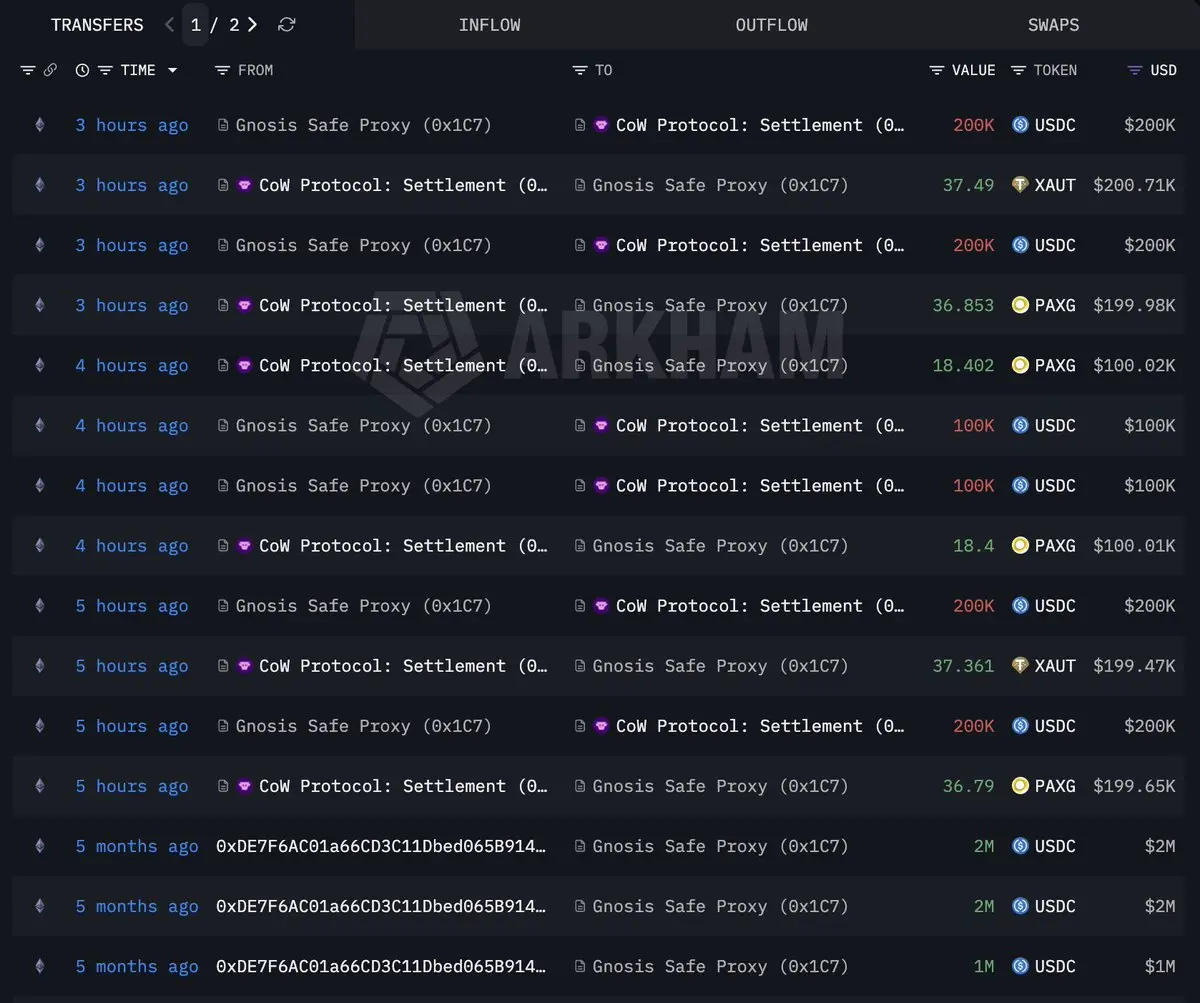Click CoW Protocol logo in $200.71K row
This screenshot has width=1200, height=1003.
click(244, 185)
